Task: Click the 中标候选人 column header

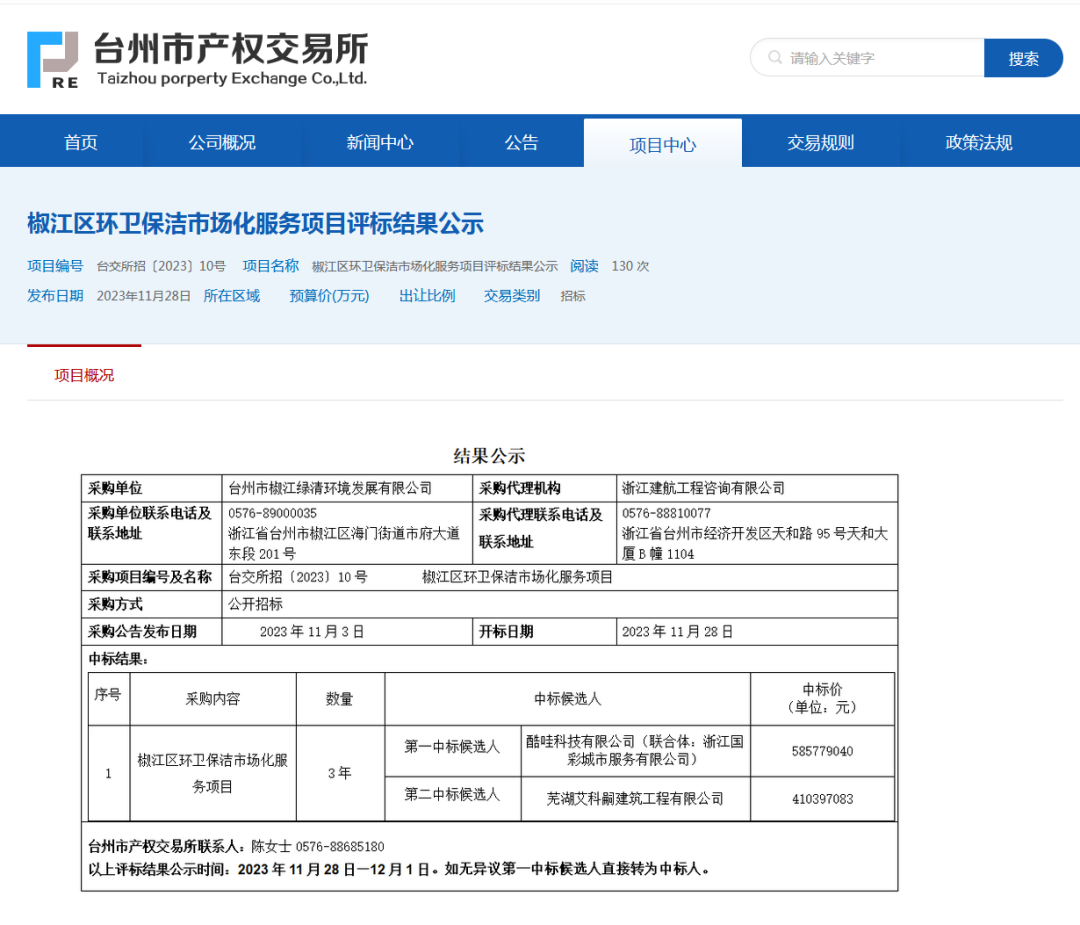Action: [x=568, y=699]
